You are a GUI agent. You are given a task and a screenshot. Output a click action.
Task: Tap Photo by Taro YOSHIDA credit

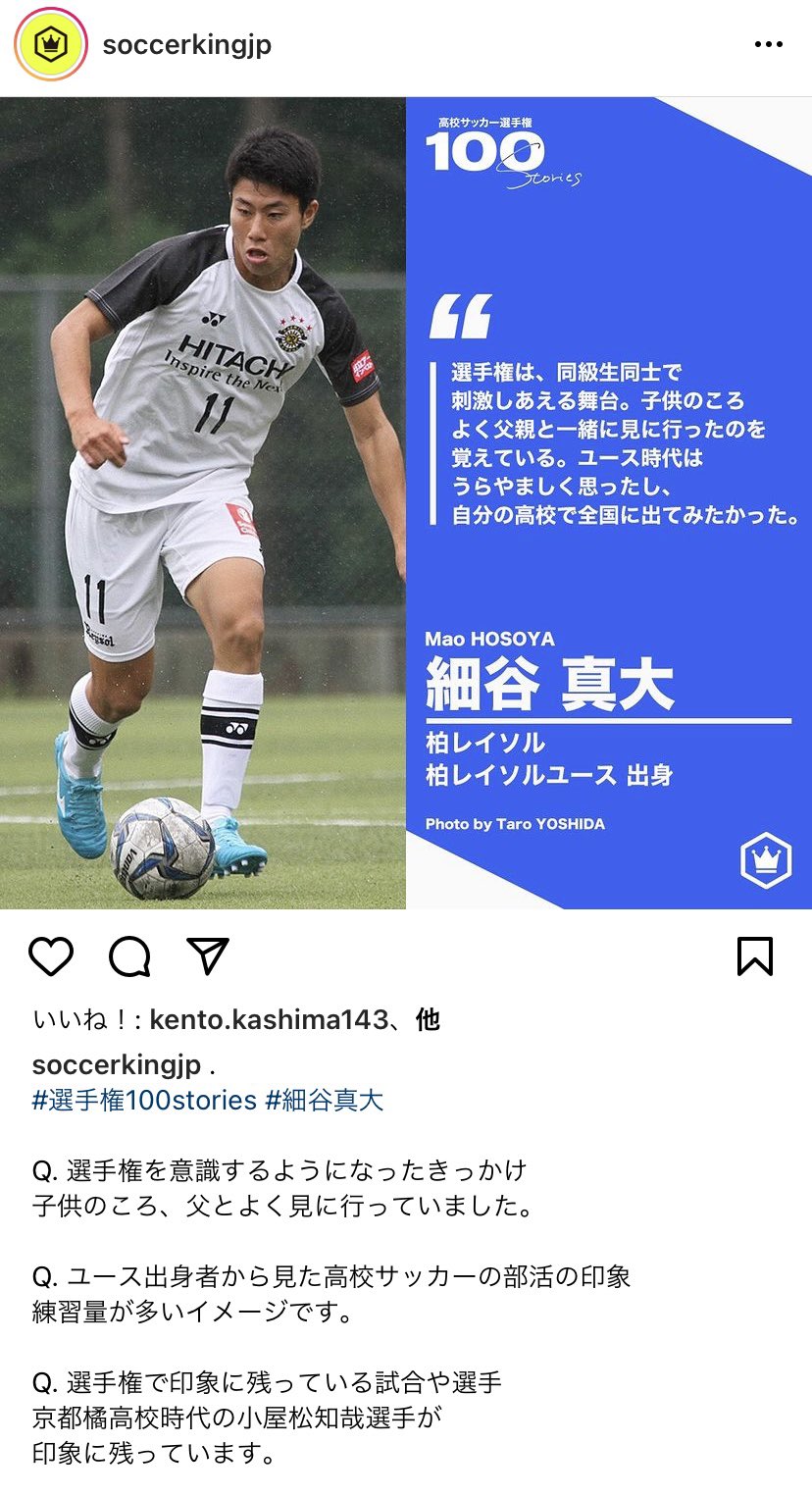click(515, 824)
